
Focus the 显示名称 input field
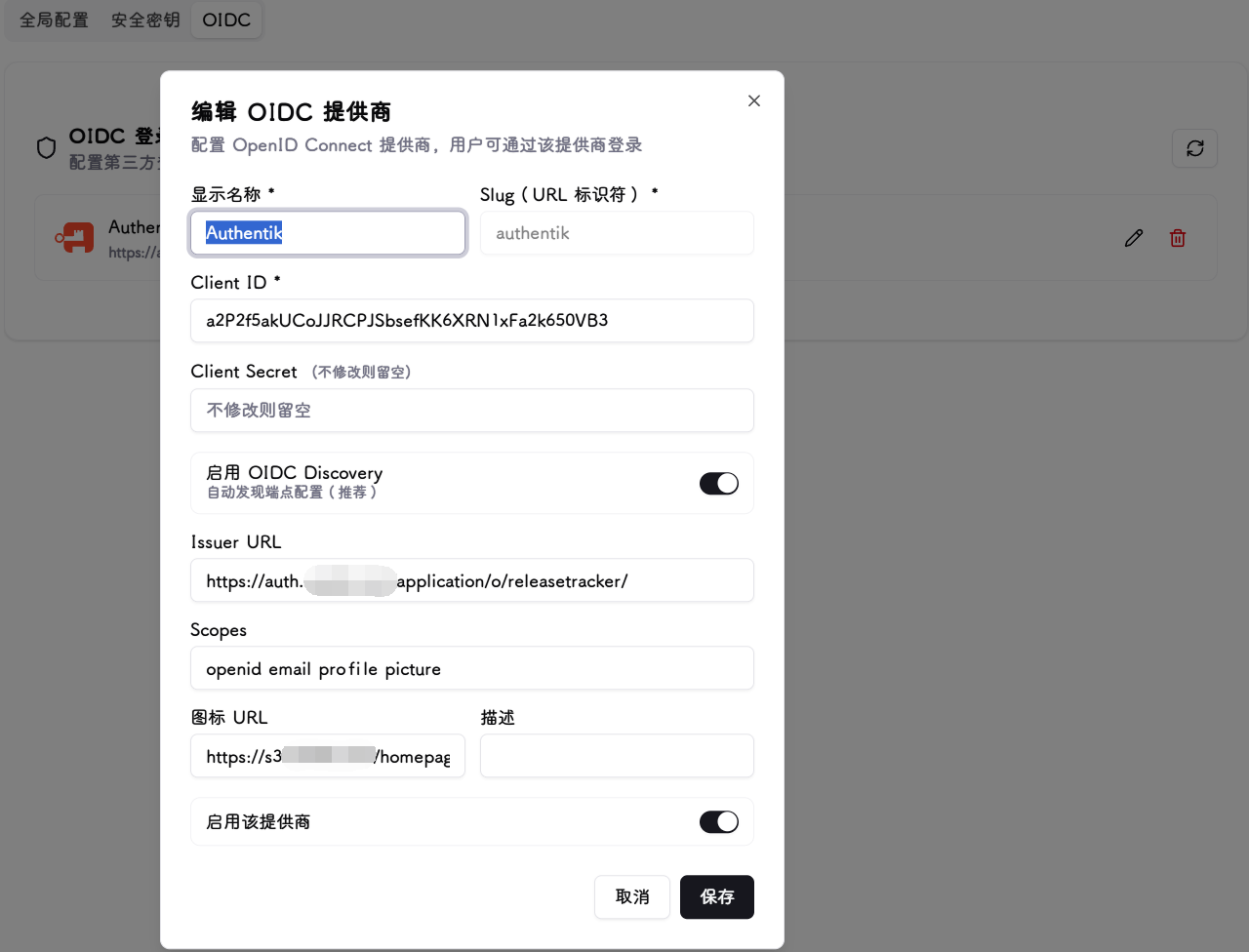[x=328, y=233]
